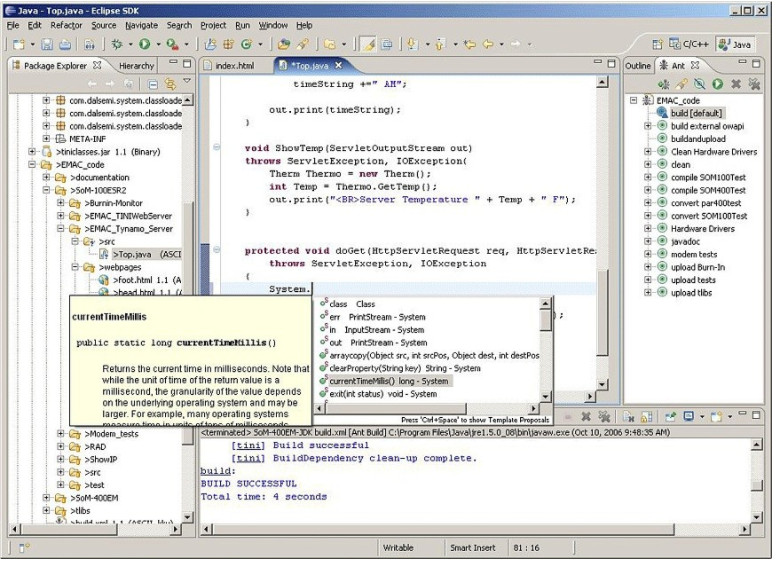Open the Package Explorer view menu arrow
This screenshot has width=774, height=562.
click(186, 82)
